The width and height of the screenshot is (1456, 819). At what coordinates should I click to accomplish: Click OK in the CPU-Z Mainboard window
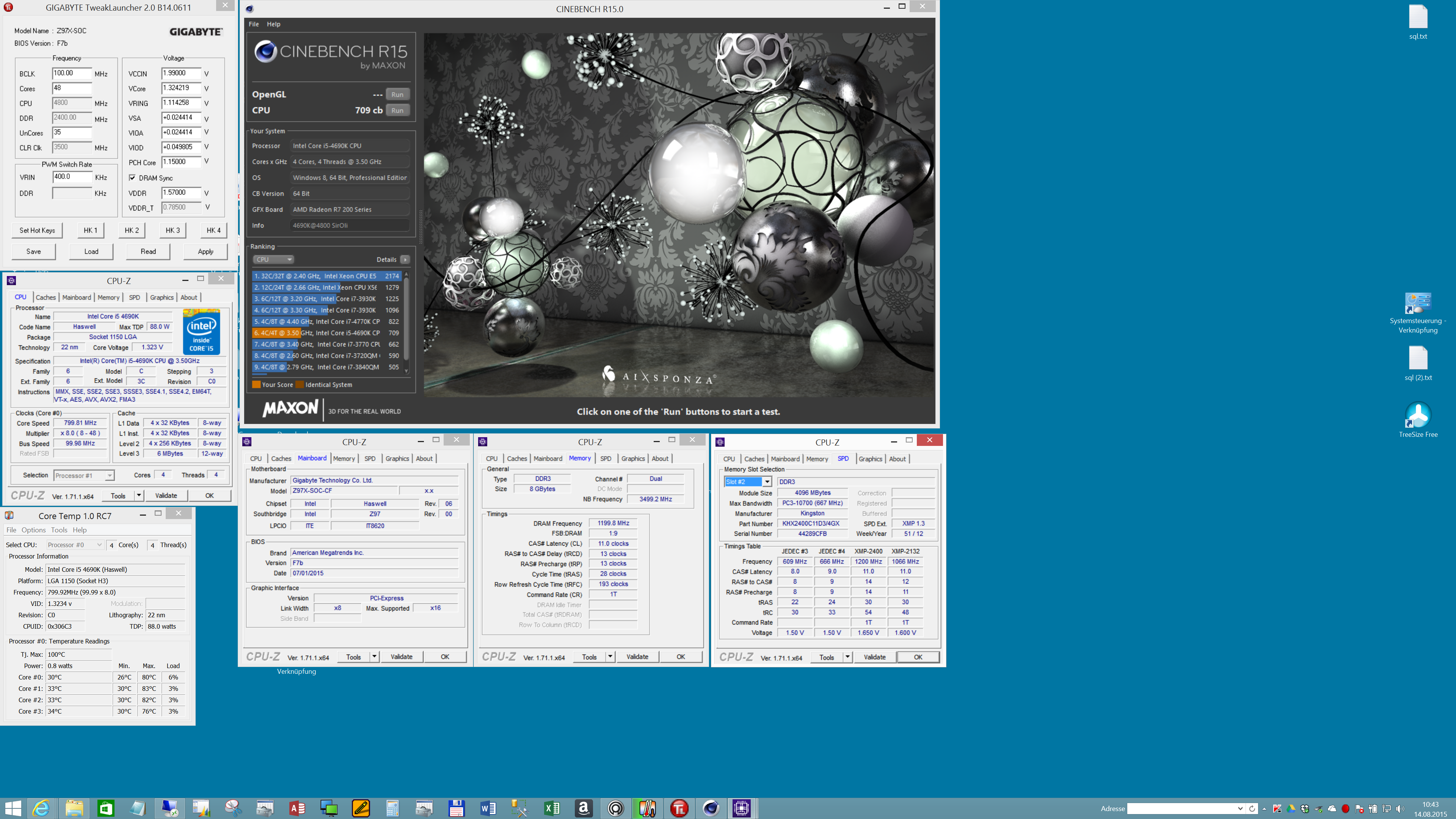[445, 657]
